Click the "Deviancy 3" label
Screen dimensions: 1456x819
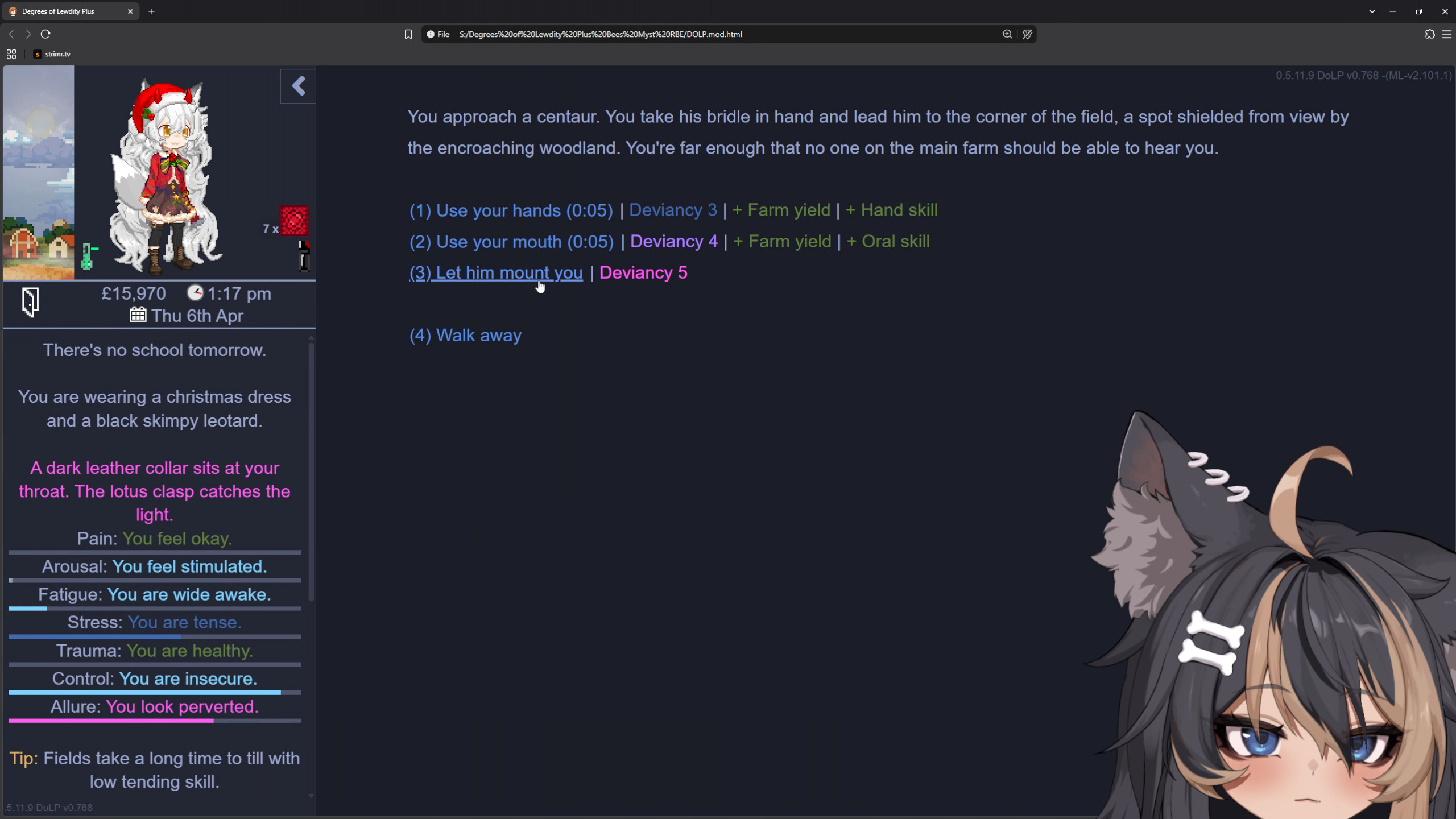[x=673, y=210]
